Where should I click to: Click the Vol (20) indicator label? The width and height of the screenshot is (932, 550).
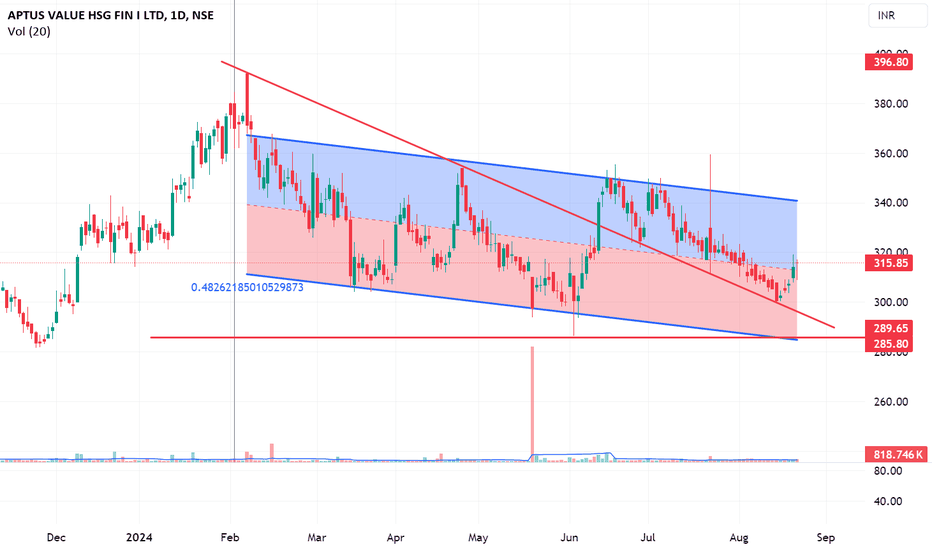pos(29,32)
